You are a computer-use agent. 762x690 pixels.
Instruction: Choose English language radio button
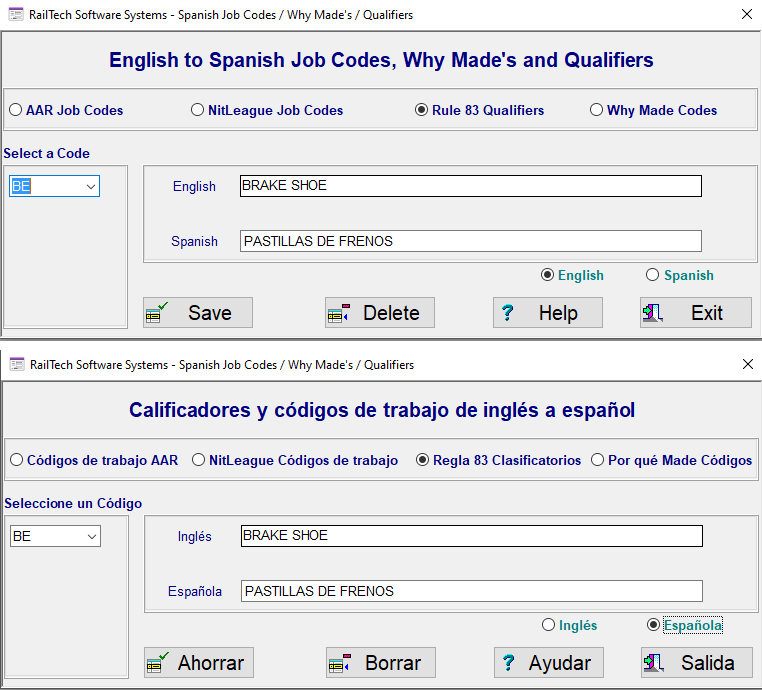[572, 275]
